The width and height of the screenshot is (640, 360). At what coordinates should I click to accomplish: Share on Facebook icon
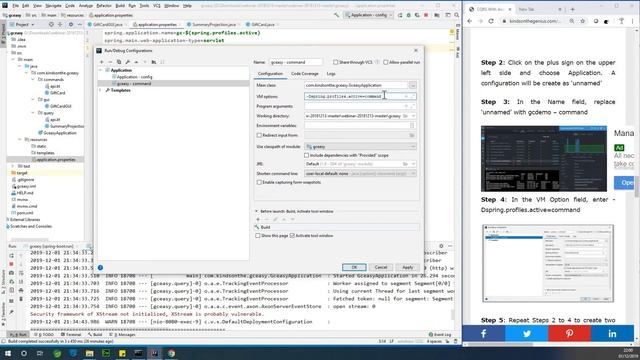pos(484,333)
